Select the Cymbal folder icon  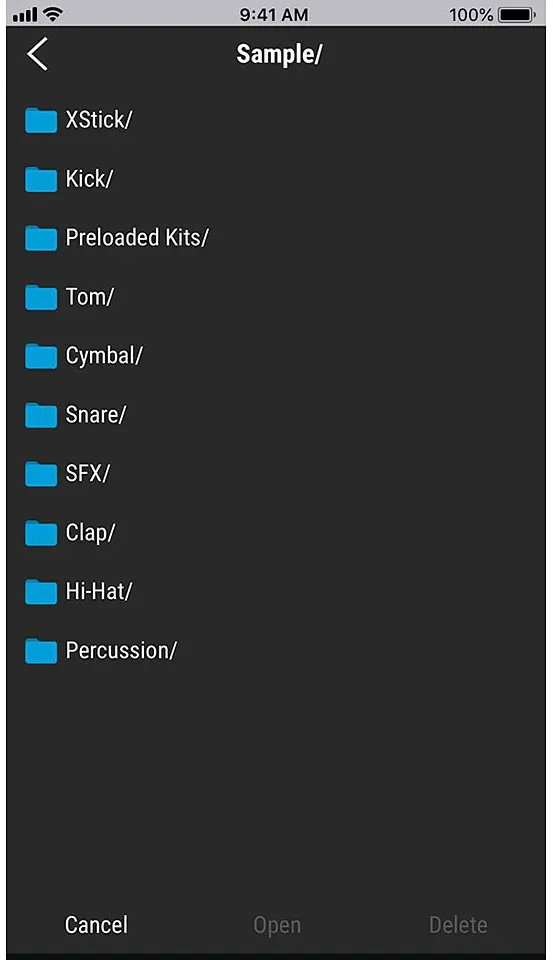click(x=41, y=356)
